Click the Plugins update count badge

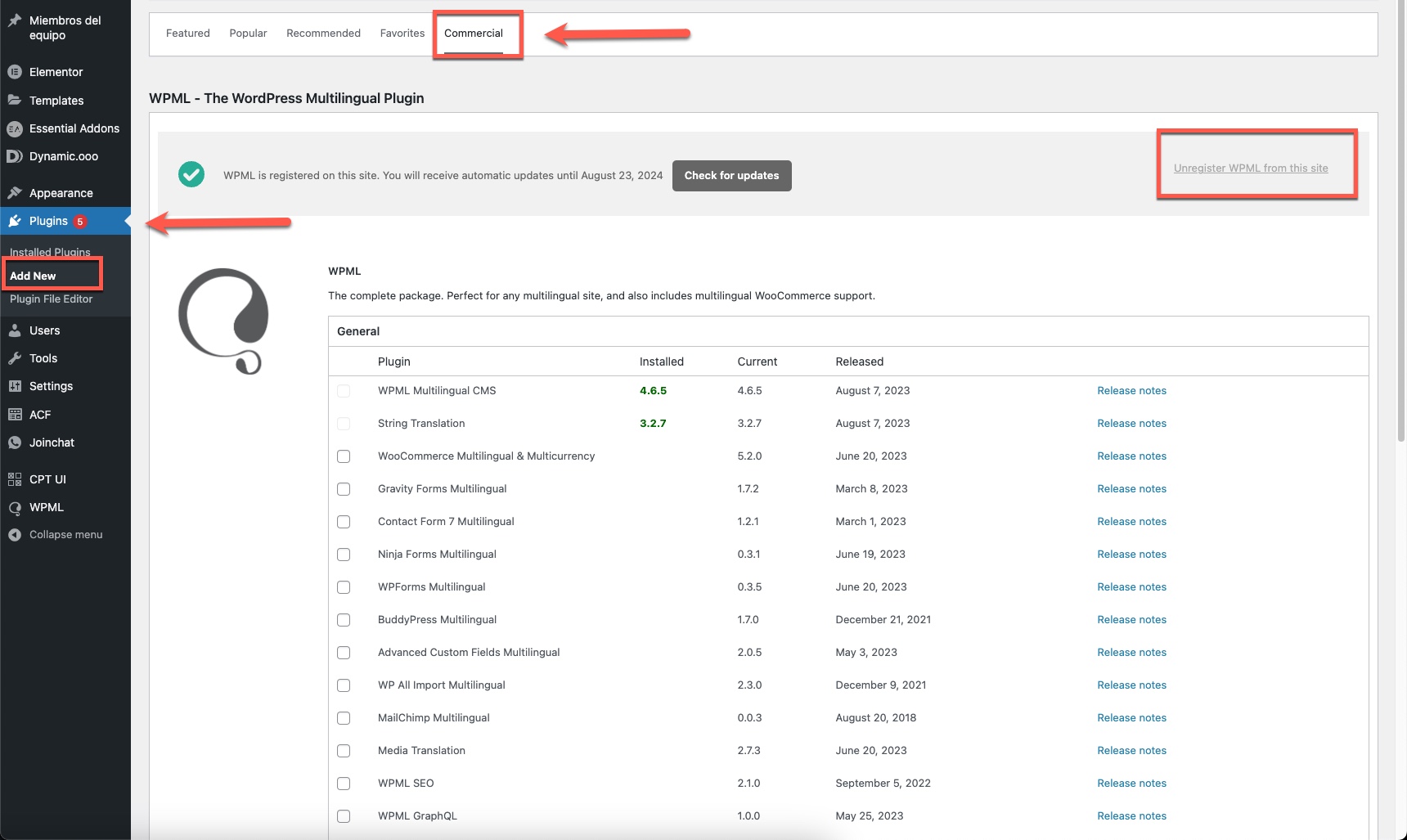[80, 222]
